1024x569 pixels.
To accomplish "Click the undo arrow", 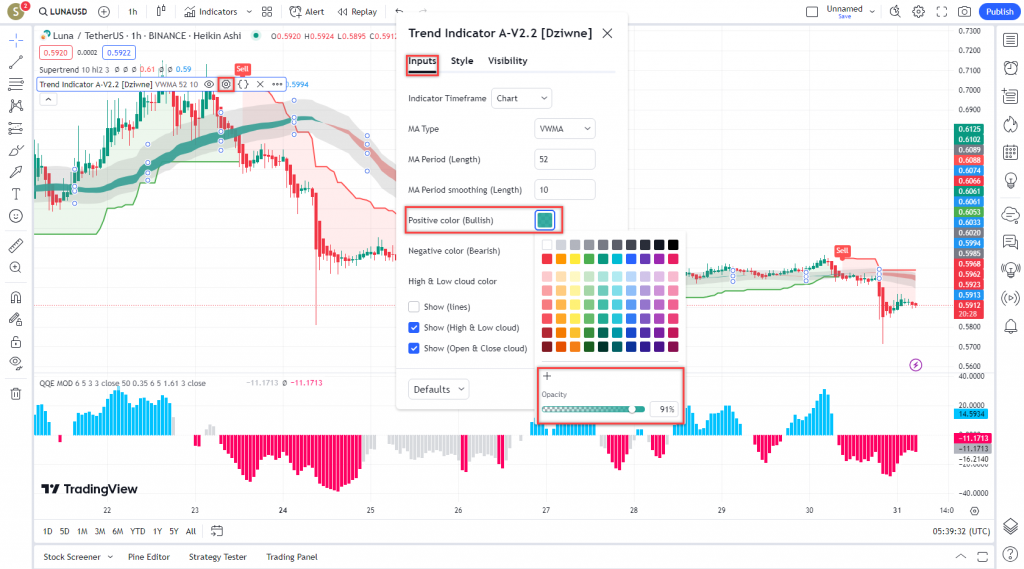I will [400, 12].
